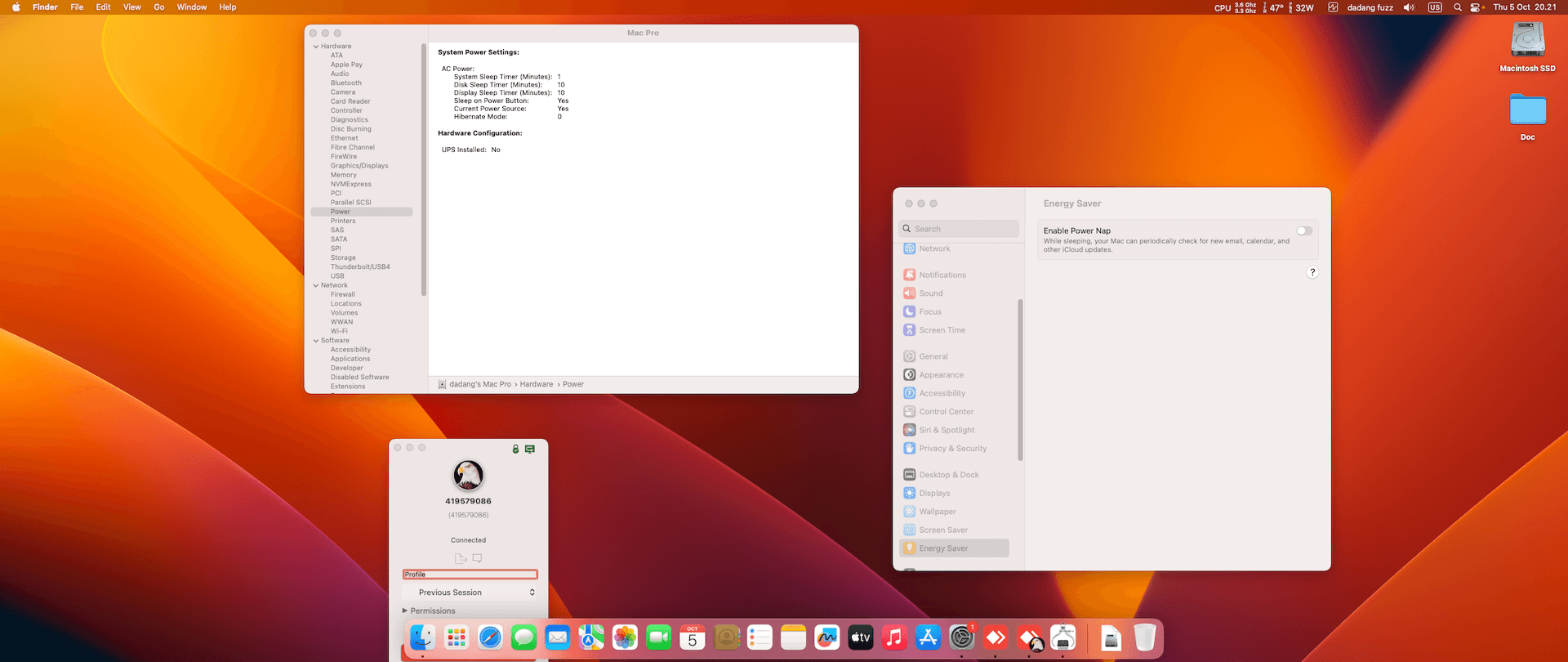Enable the Power Nap toggle

pyautogui.click(x=1304, y=231)
